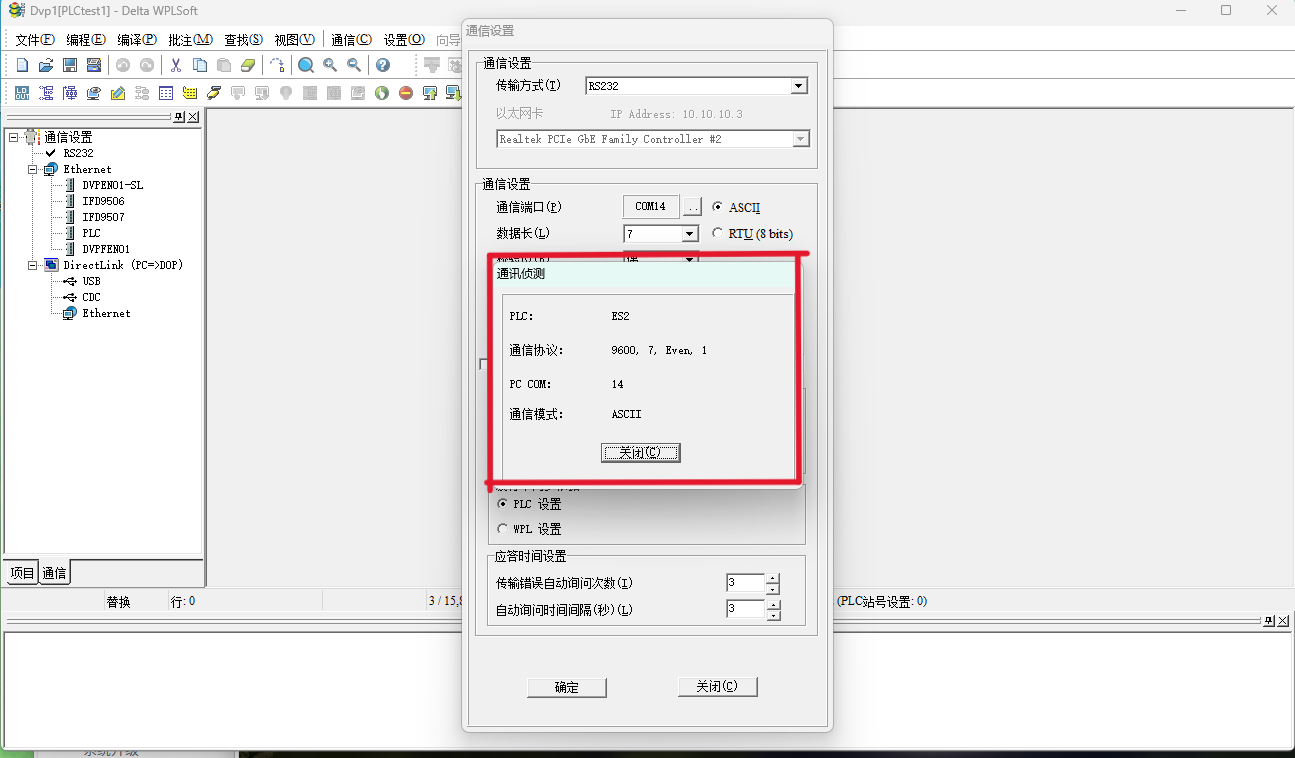Viewport: 1295px width, 758px height.
Task: Collapse DirectLink (PC=>DOP) tree branch
Action: point(32,265)
